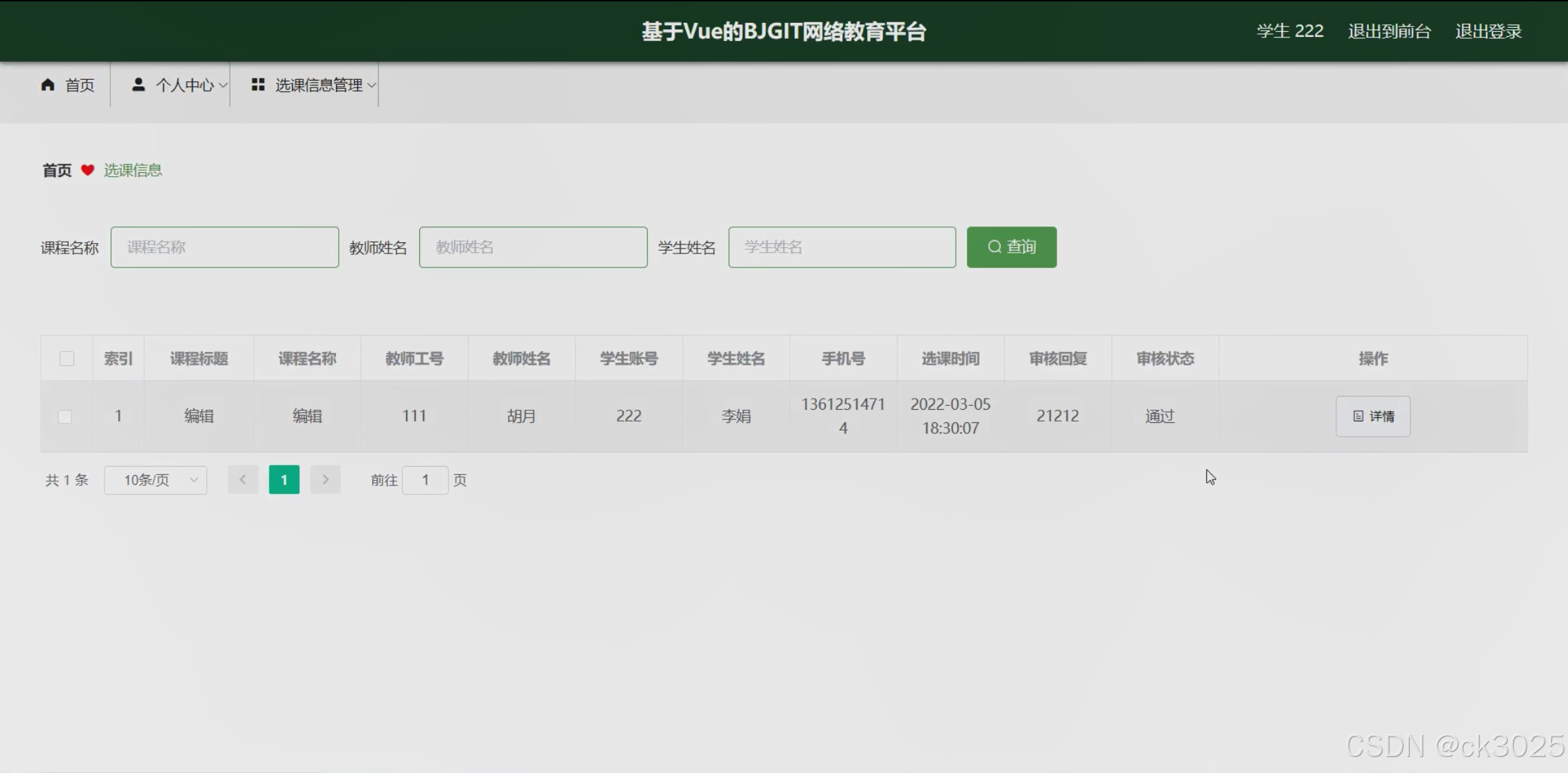Select the header select-all checkbox

[x=67, y=359]
